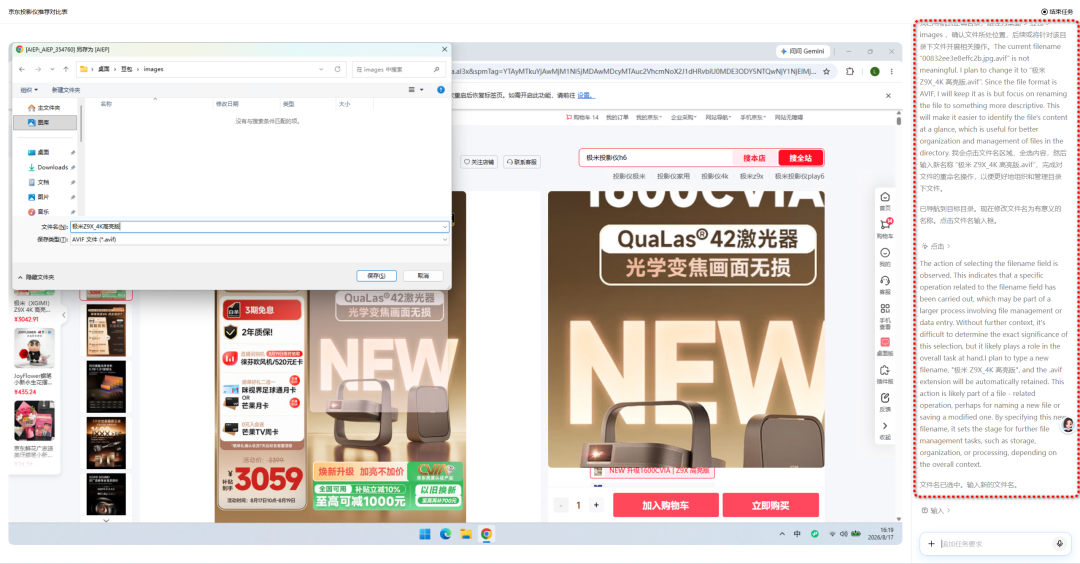Expand 我的京东 dropdown menu
The height and width of the screenshot is (564, 1080).
(x=648, y=118)
